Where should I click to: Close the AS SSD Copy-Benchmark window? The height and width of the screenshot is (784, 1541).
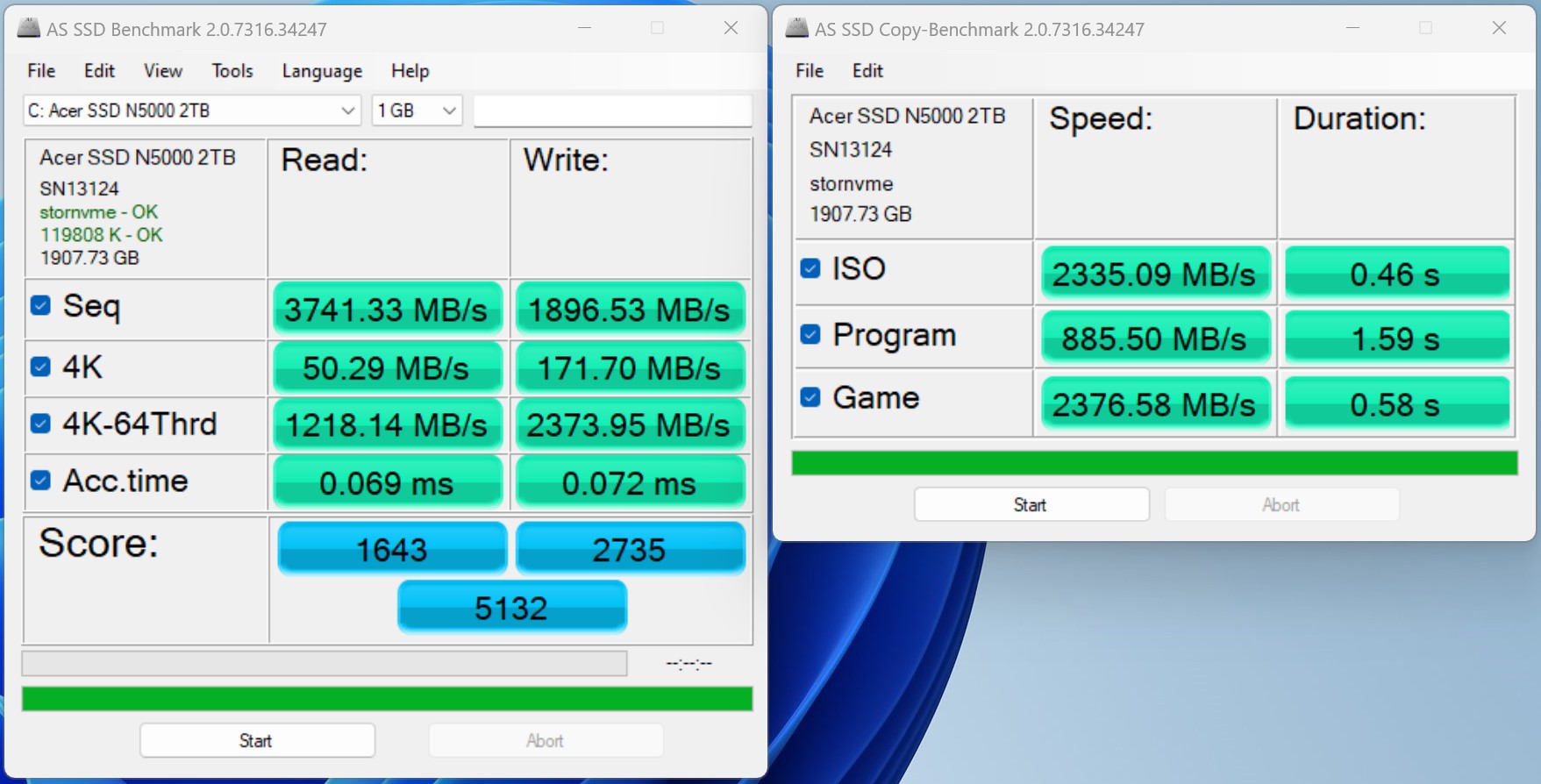1499,28
